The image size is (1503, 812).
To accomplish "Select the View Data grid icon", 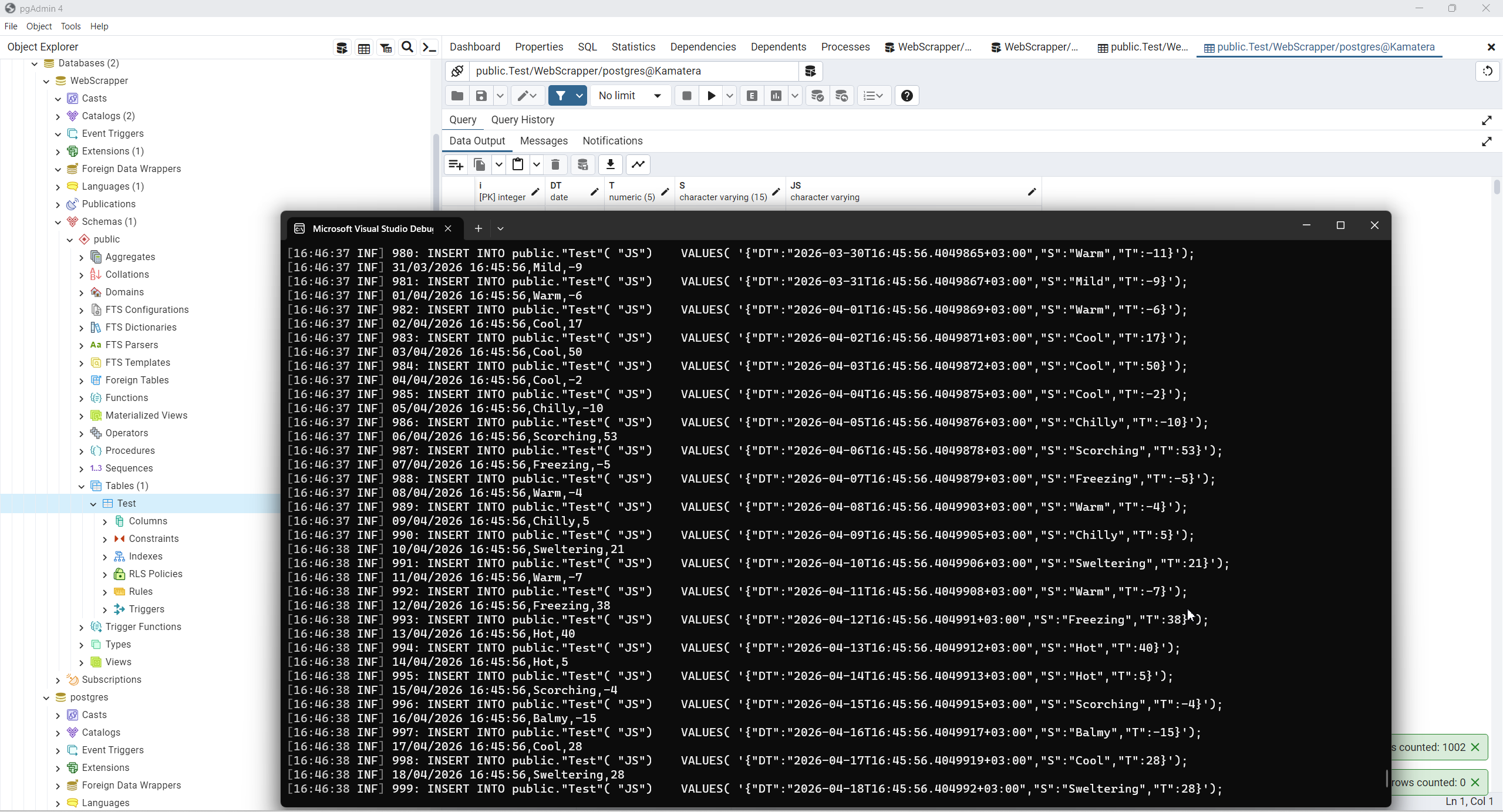I will pos(364,48).
